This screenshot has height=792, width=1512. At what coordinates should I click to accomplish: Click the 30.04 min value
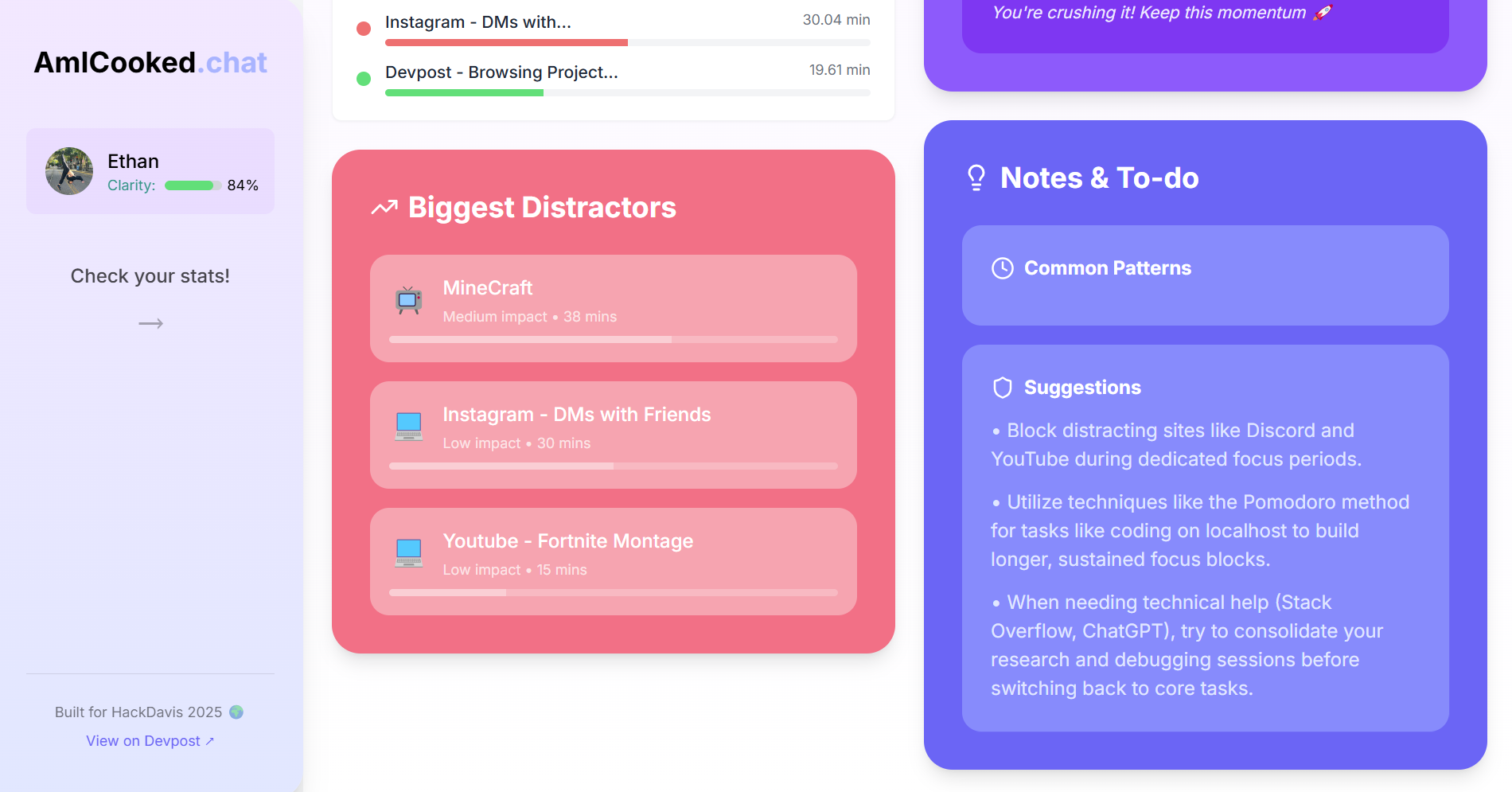[x=836, y=20]
